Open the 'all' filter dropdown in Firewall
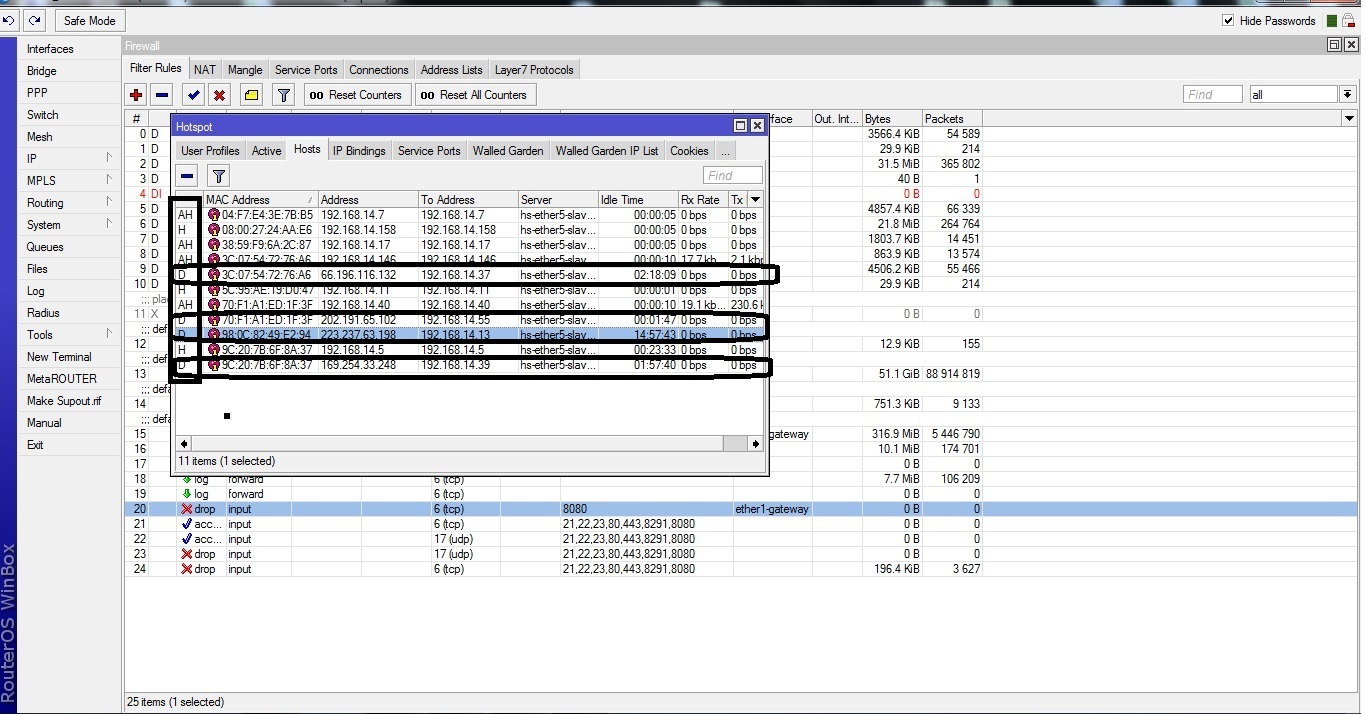 point(1348,94)
